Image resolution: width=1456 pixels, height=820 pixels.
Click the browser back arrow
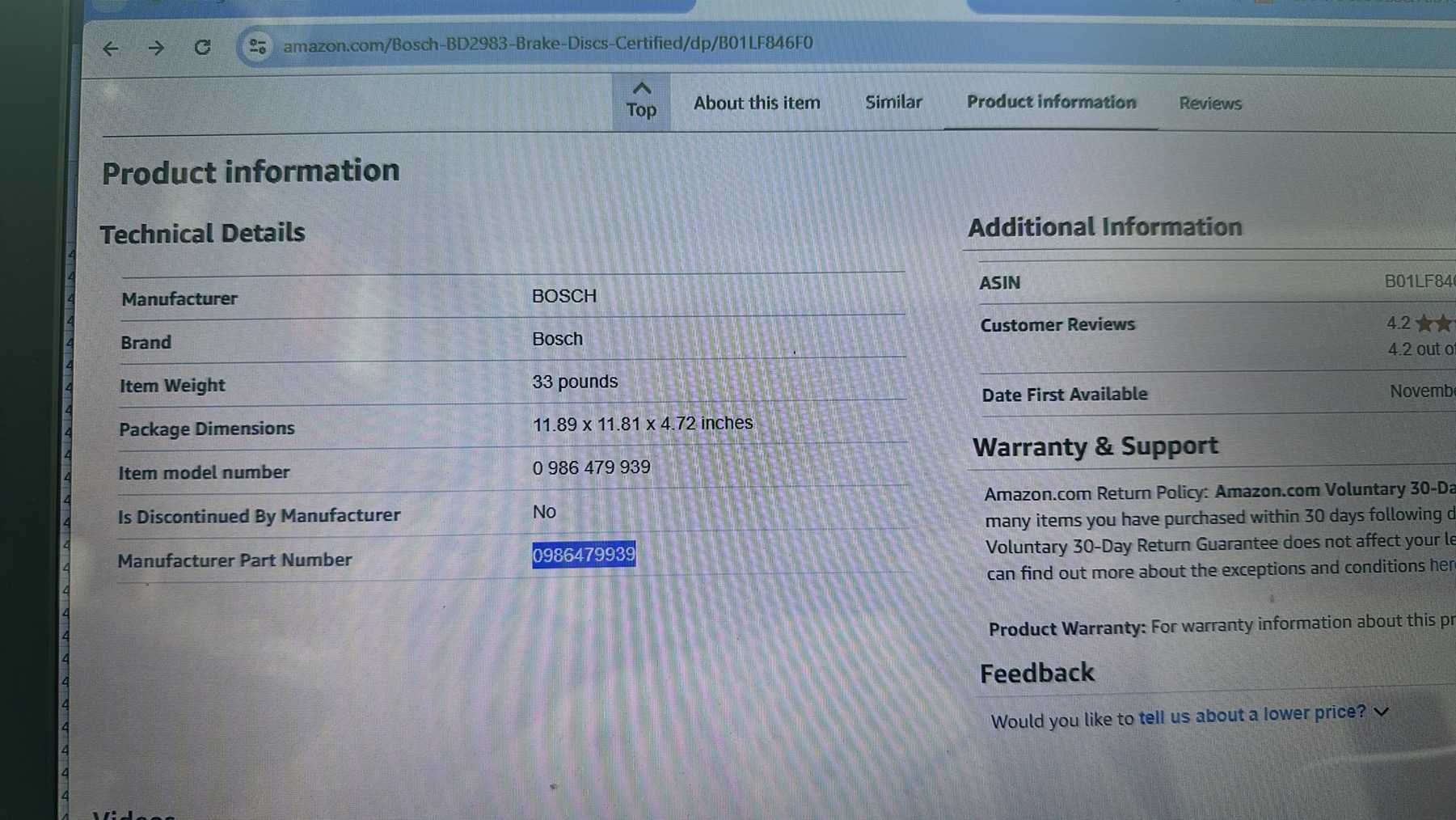(x=111, y=49)
